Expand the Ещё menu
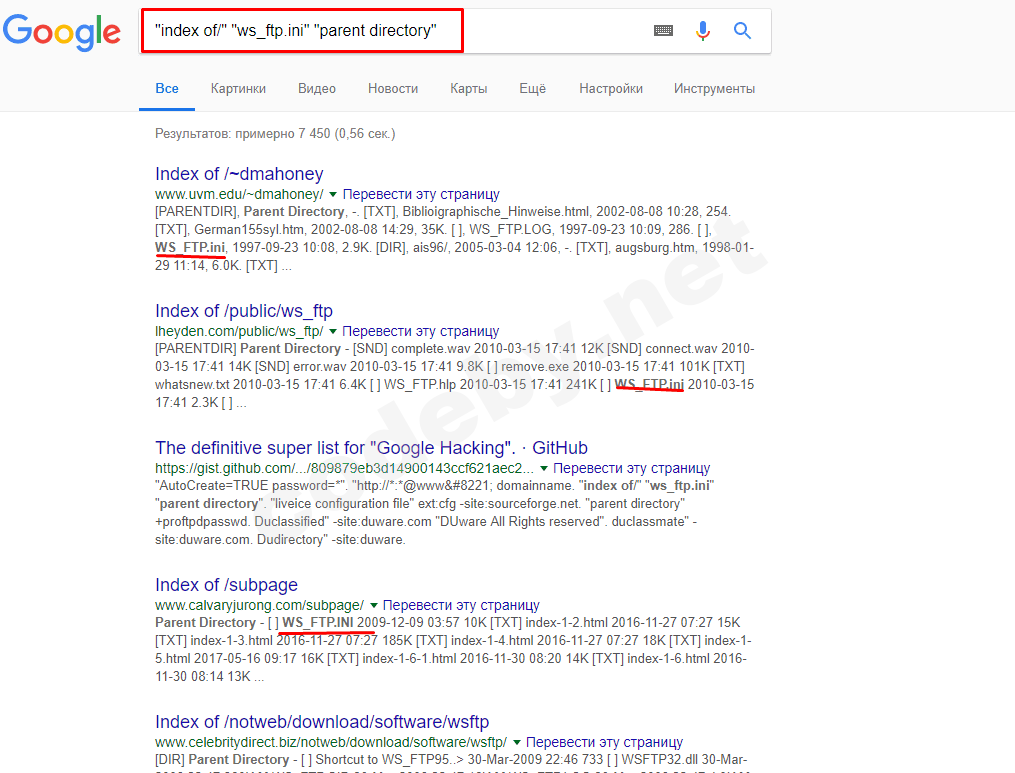This screenshot has height=773, width=1015. (533, 89)
